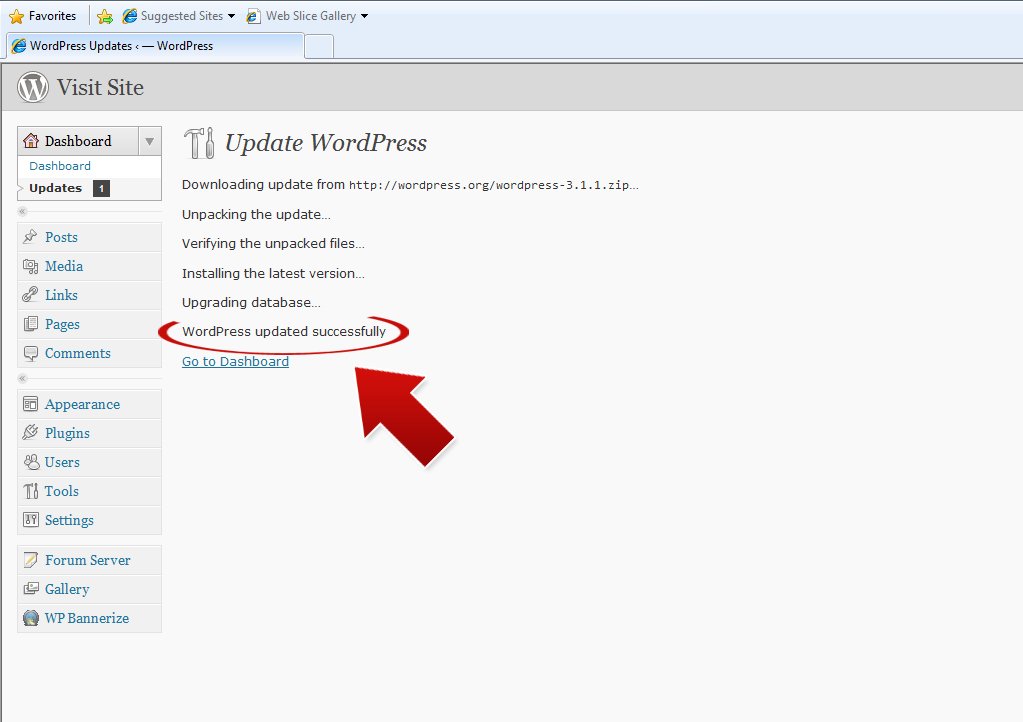Click the Posts pushpin icon

click(30, 237)
